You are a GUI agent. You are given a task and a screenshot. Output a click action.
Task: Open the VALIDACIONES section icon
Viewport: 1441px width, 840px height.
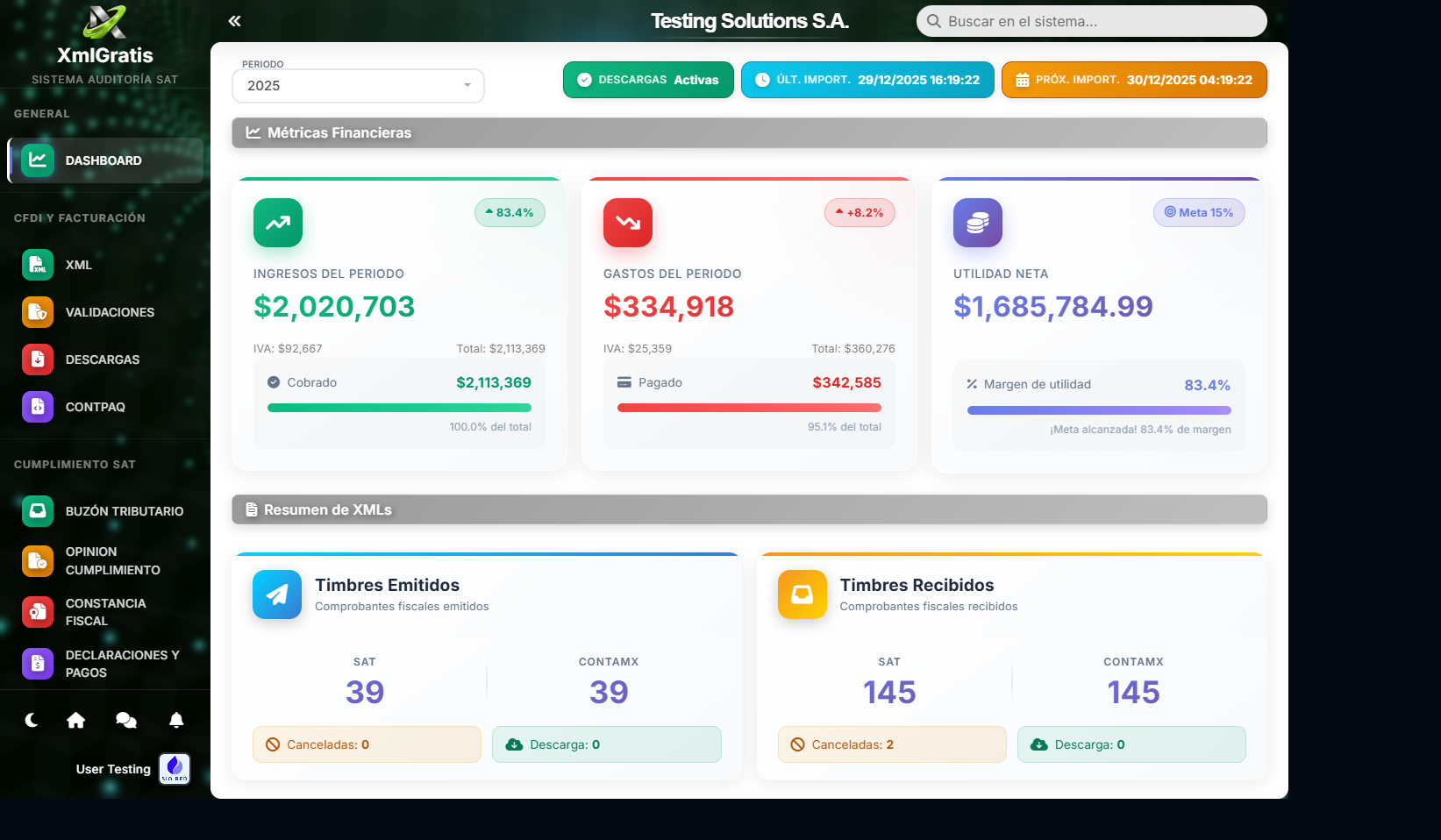(38, 312)
